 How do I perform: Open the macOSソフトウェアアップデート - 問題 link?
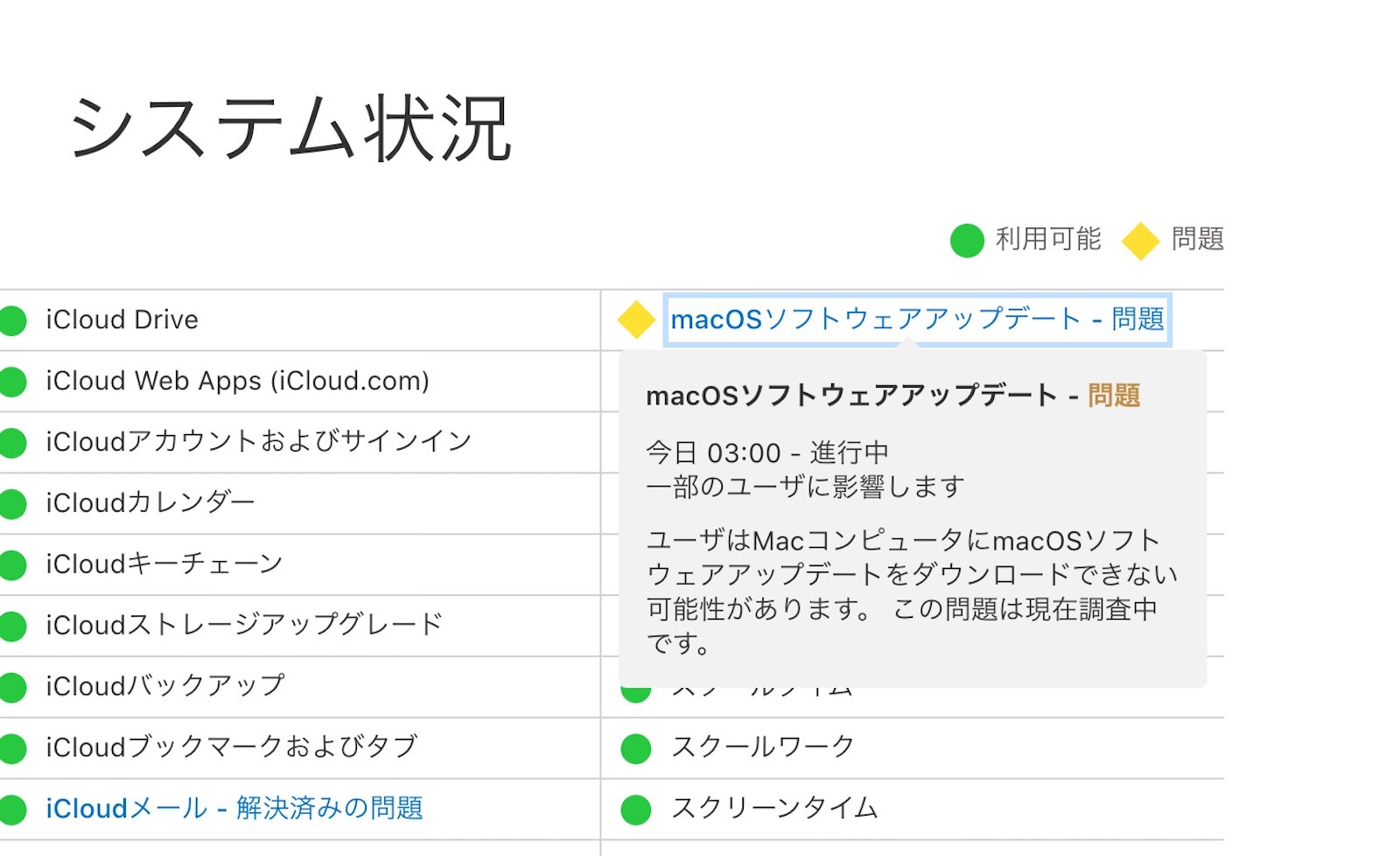[x=917, y=319]
